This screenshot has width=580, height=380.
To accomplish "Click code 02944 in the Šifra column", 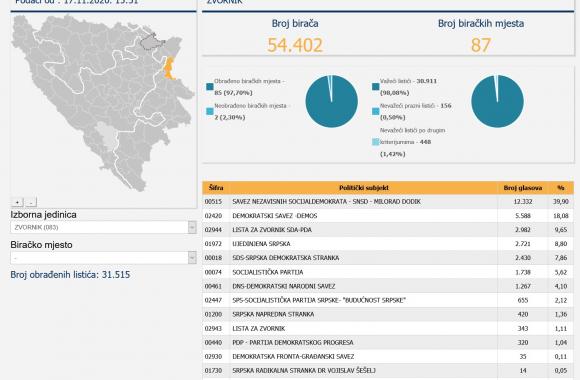I will (x=213, y=230).
